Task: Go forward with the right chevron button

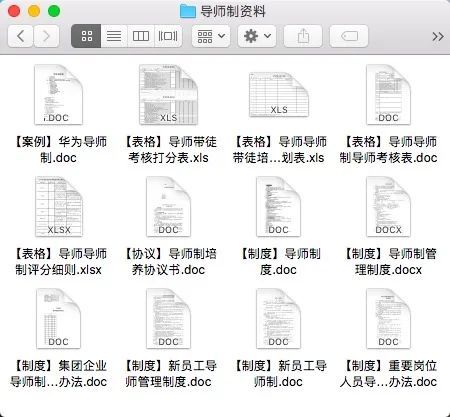Action: pyautogui.click(x=46, y=36)
